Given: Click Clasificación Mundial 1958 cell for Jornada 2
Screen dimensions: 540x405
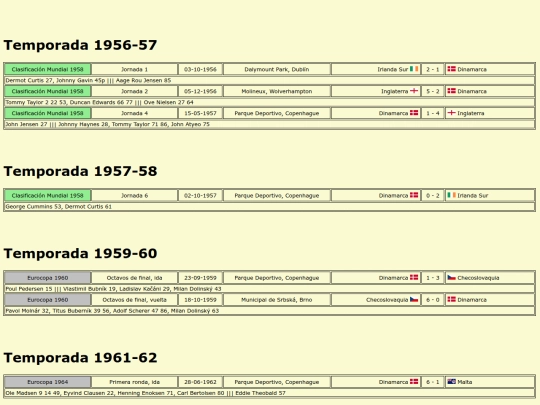Looking at the screenshot, I should pyautogui.click(x=48, y=91).
